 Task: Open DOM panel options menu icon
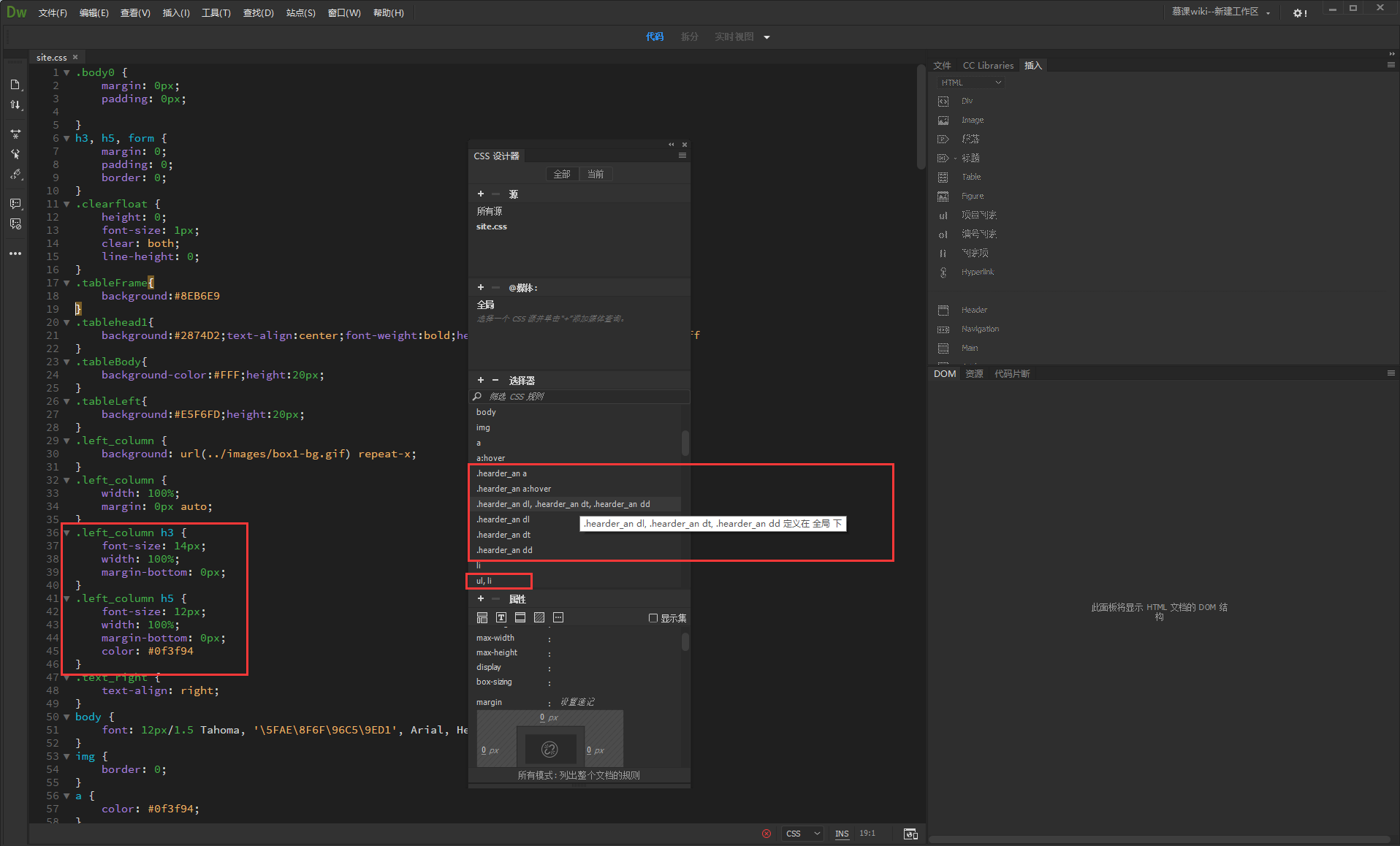point(1391,373)
